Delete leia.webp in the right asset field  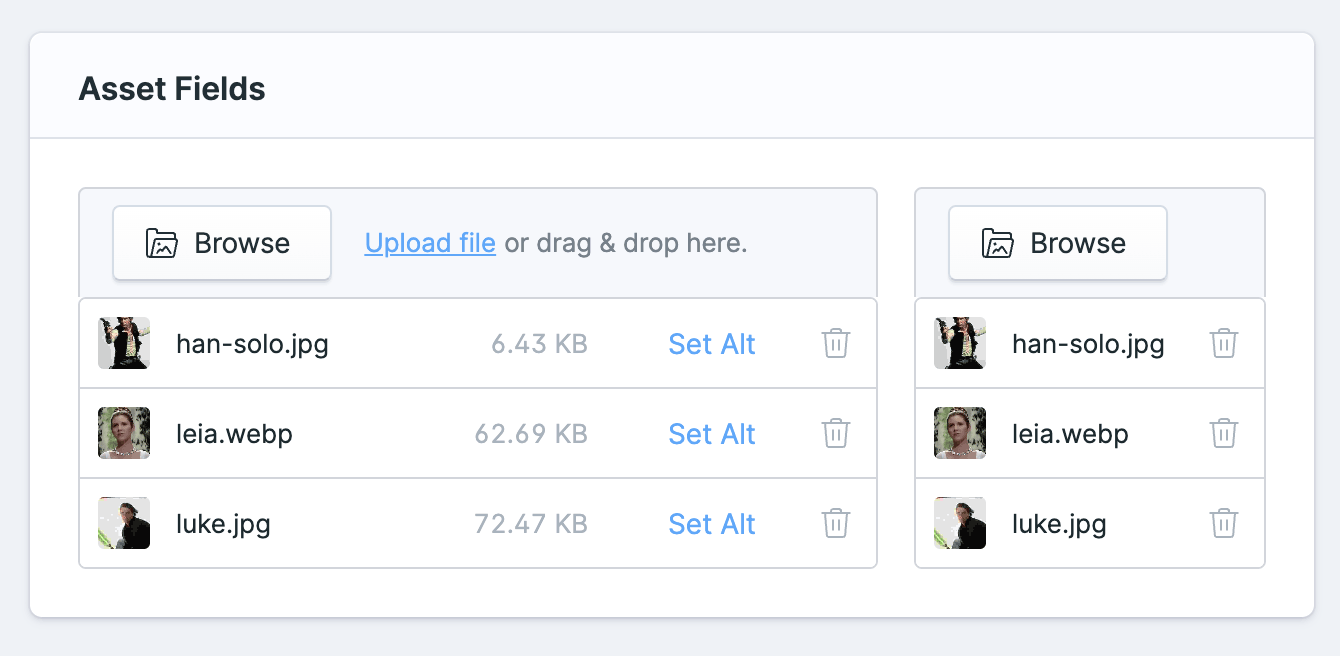pyautogui.click(x=1224, y=433)
